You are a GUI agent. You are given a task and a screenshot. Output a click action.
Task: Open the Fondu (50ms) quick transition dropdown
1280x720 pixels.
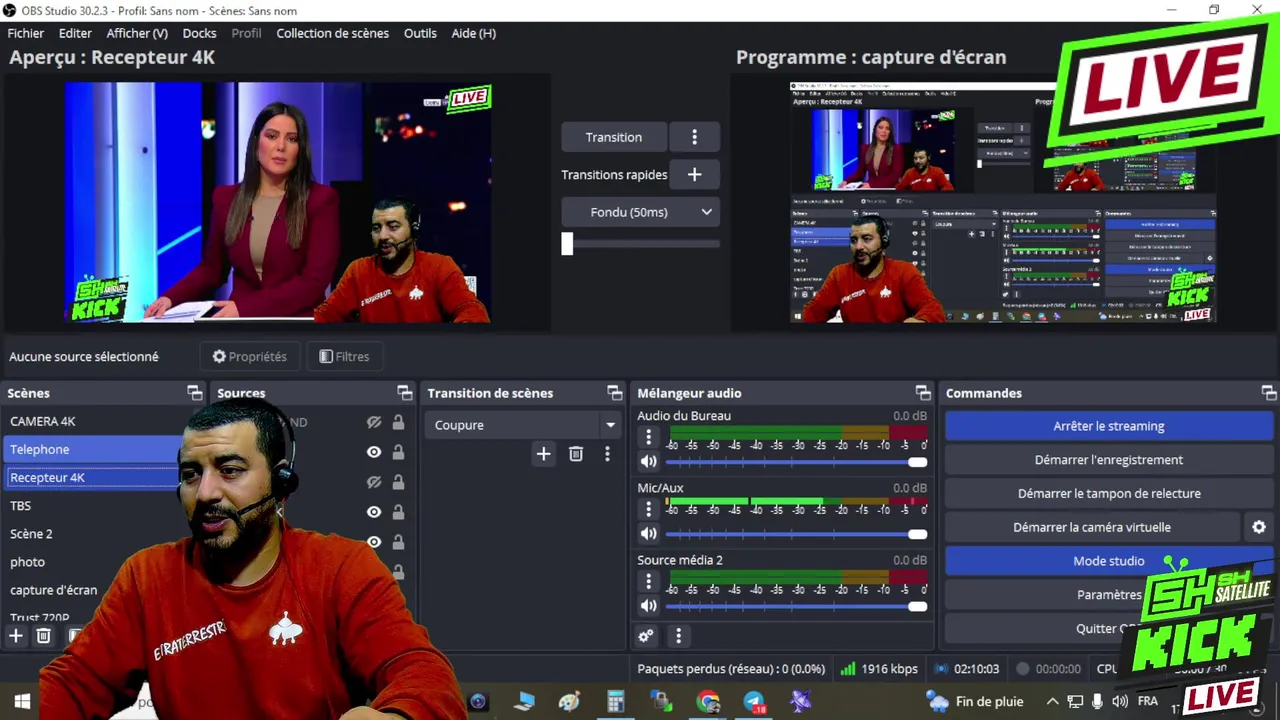[640, 212]
